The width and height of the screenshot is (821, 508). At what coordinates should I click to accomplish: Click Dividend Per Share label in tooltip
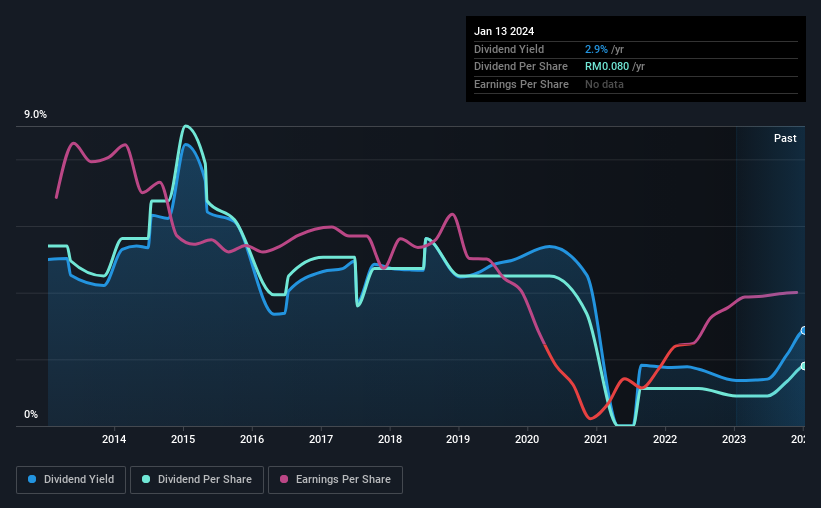coord(520,67)
